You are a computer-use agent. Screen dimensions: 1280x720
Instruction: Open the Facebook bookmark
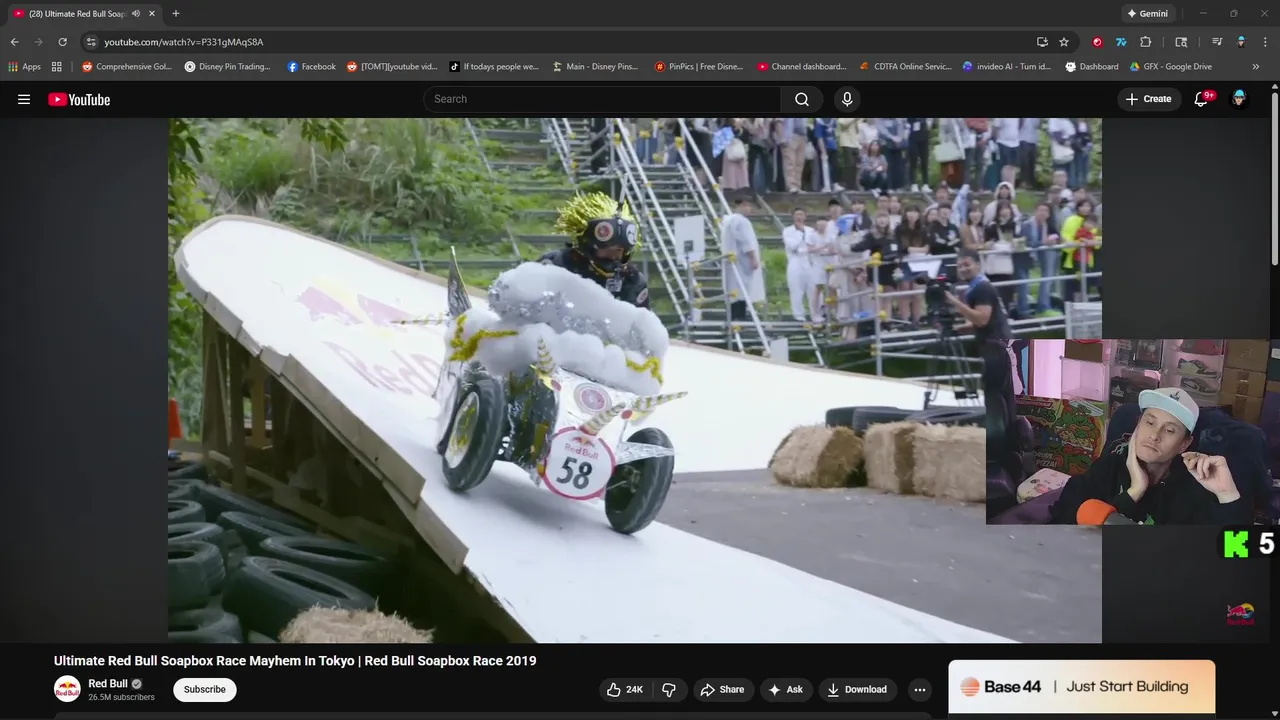(311, 67)
